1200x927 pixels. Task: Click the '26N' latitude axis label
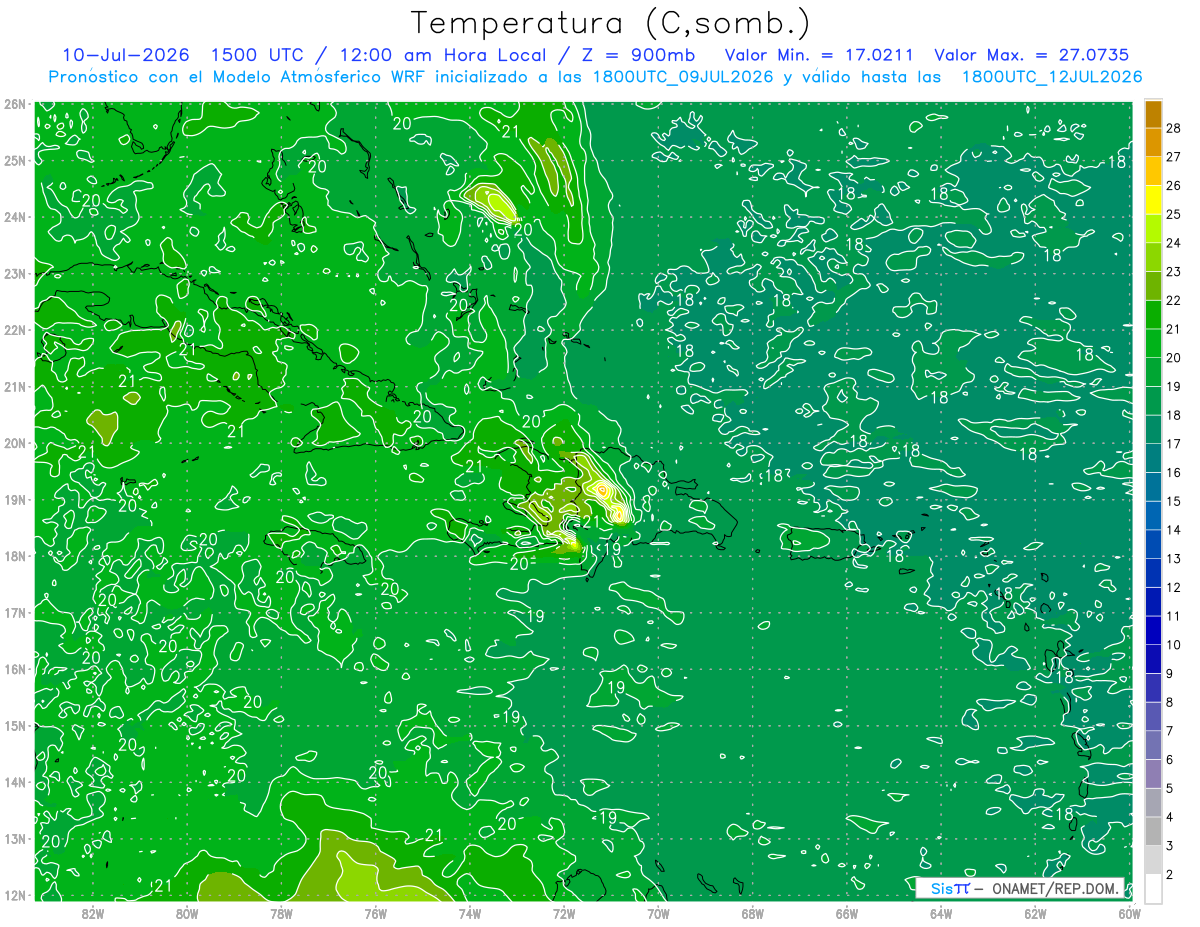(14, 103)
